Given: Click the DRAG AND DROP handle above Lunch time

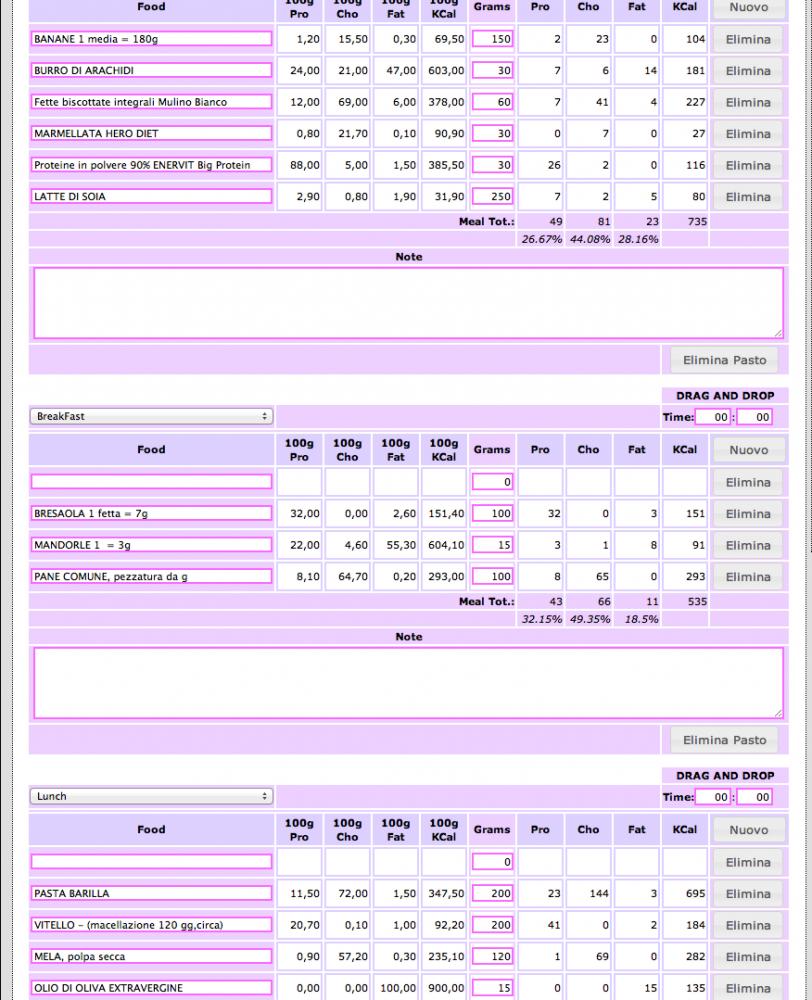Looking at the screenshot, I should click(725, 776).
